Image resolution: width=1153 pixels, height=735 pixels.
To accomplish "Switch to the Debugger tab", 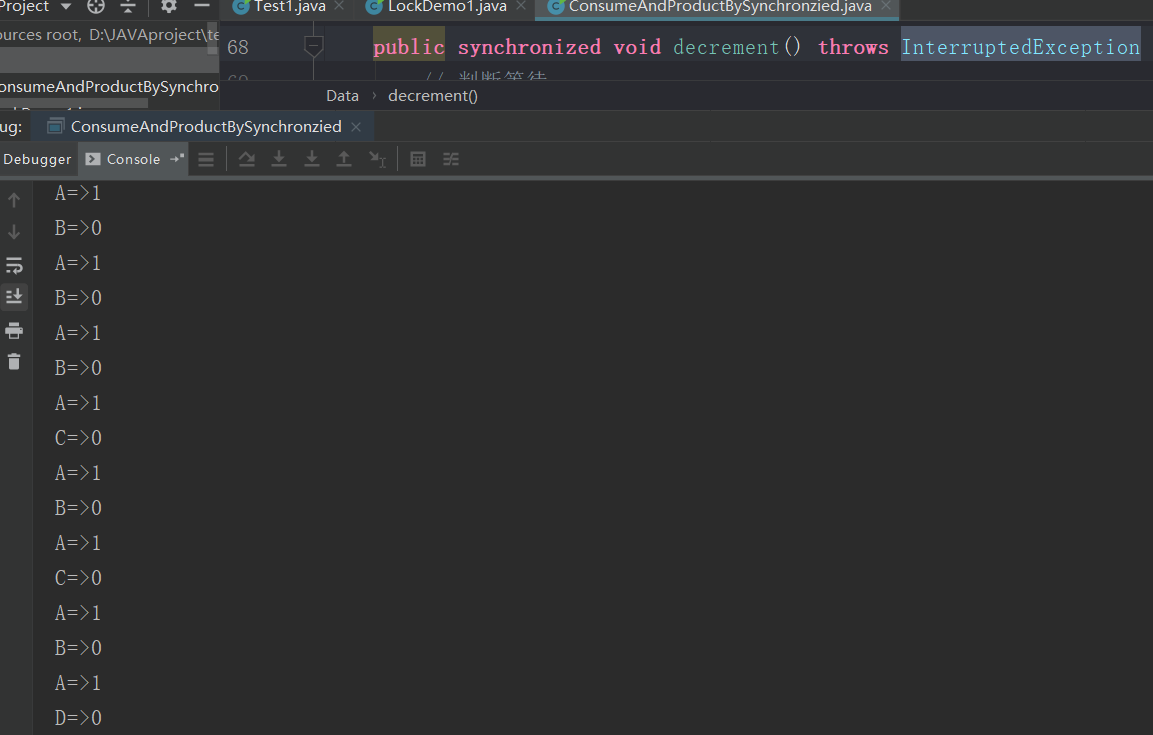I will click(38, 159).
